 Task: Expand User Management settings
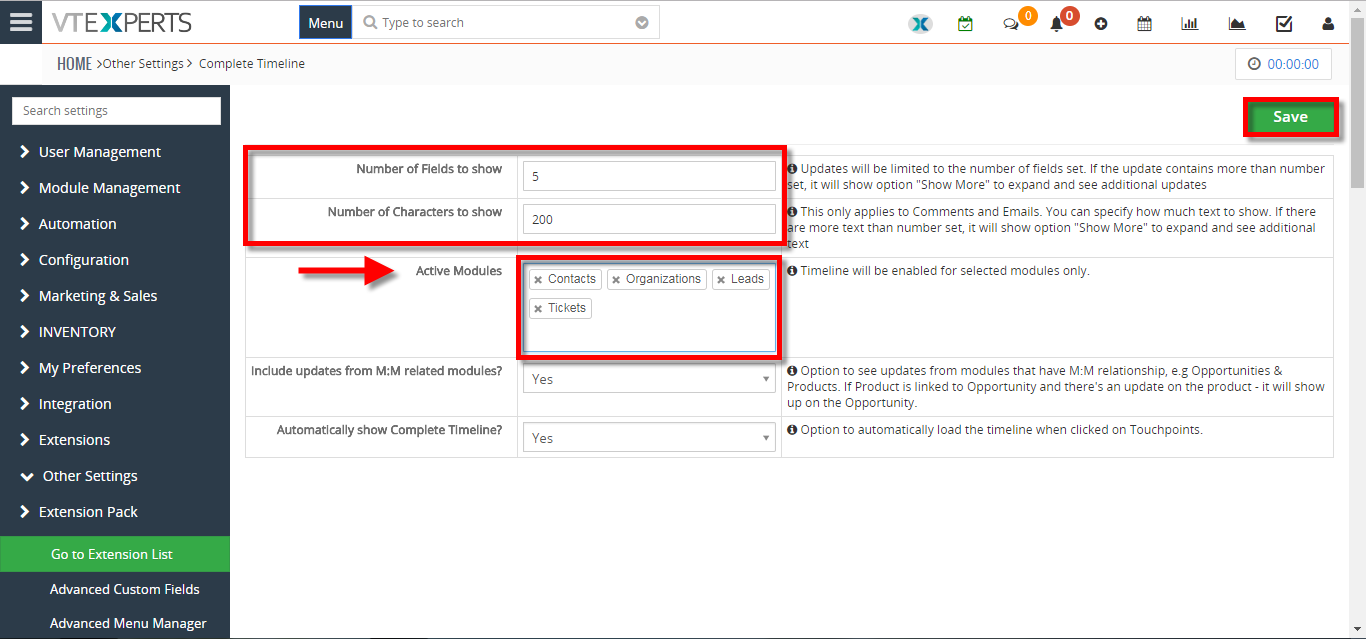point(115,152)
